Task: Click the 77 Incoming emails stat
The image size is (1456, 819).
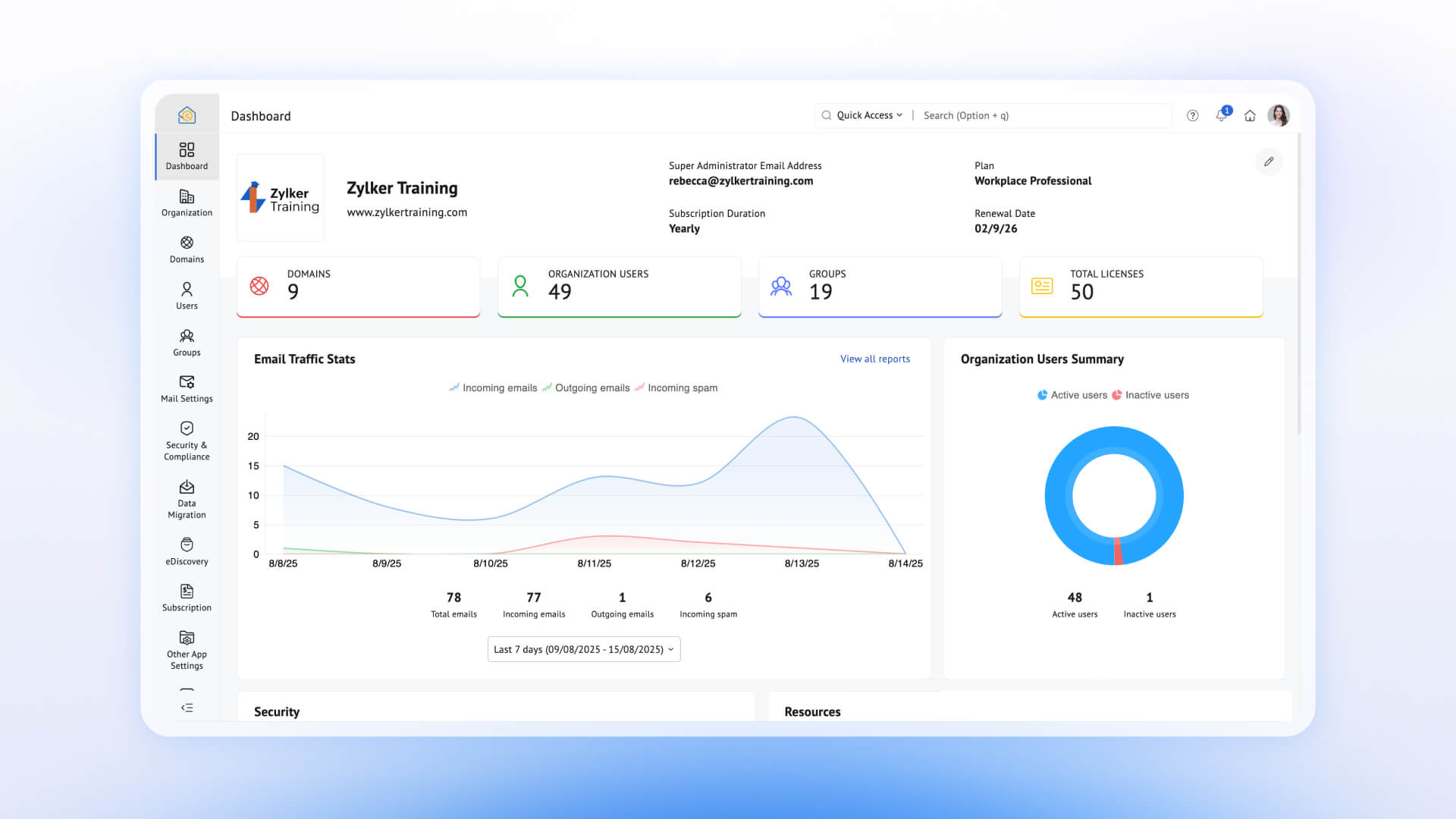Action: pyautogui.click(x=534, y=604)
